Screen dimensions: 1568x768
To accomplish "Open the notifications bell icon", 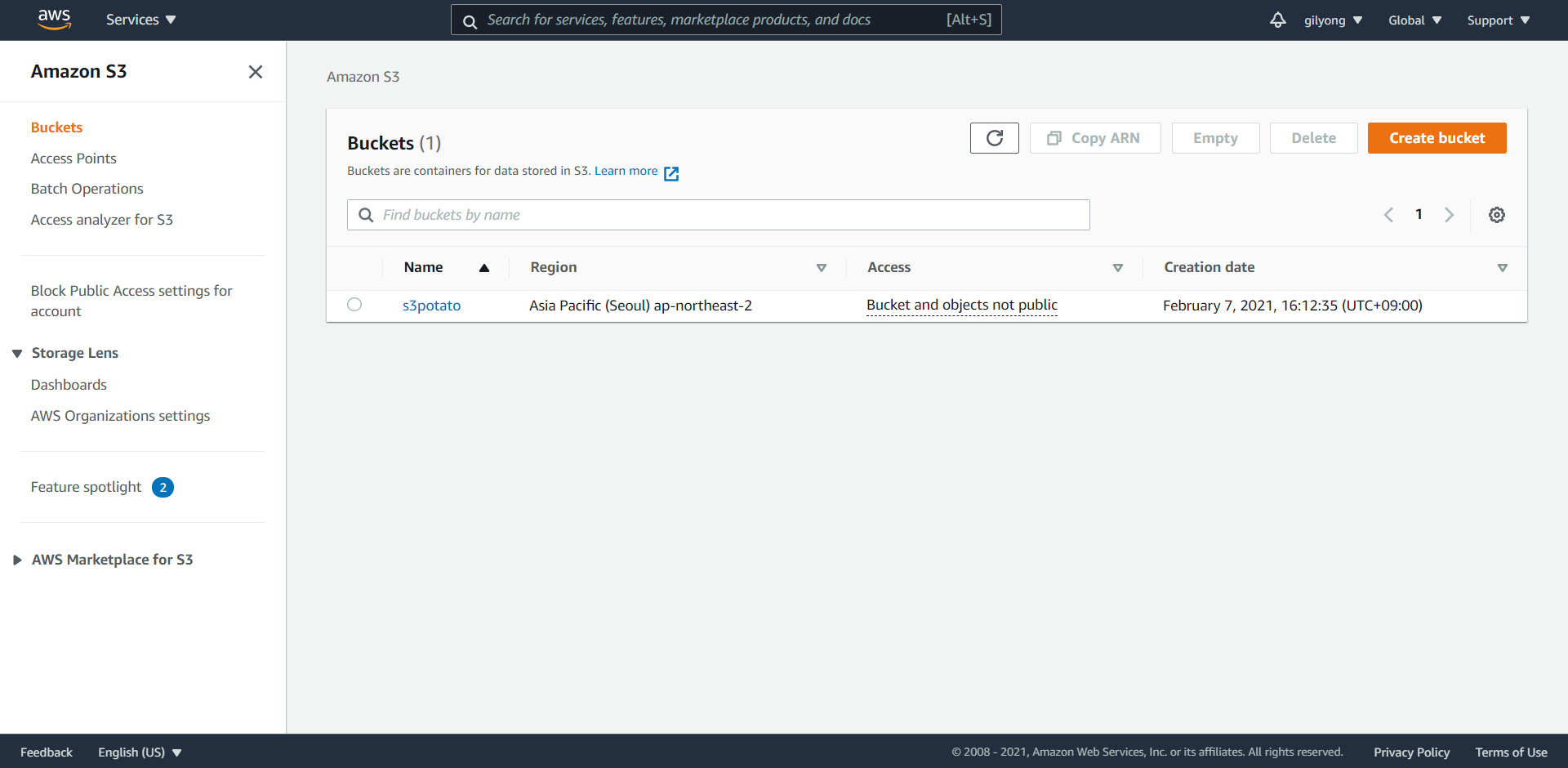I will 1277,20.
